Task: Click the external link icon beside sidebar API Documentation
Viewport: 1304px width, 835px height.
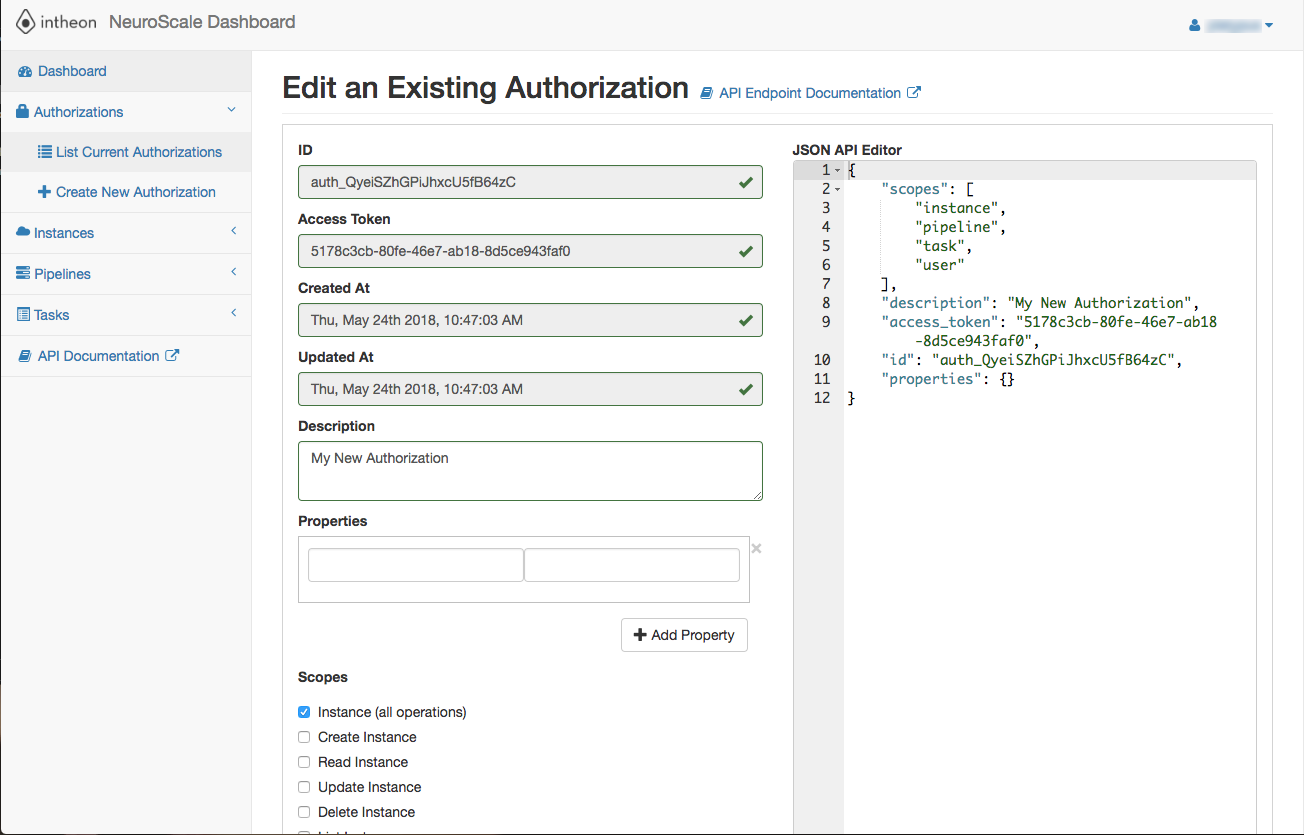Action: pos(172,355)
